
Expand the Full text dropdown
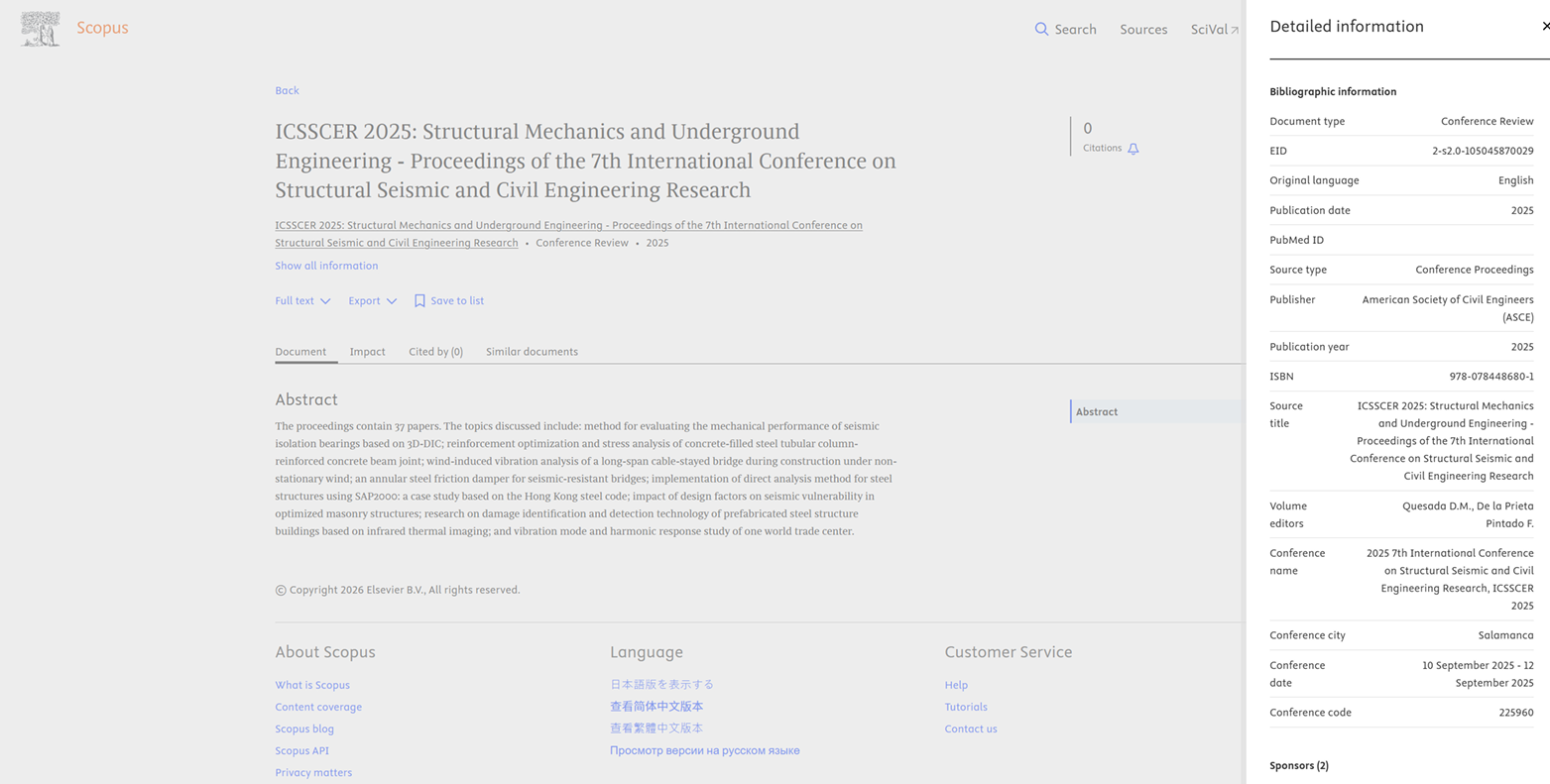(x=302, y=301)
